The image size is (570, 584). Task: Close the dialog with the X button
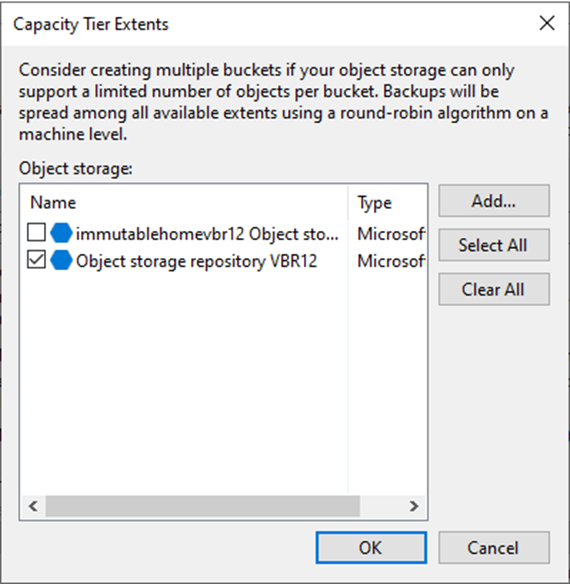point(547,23)
